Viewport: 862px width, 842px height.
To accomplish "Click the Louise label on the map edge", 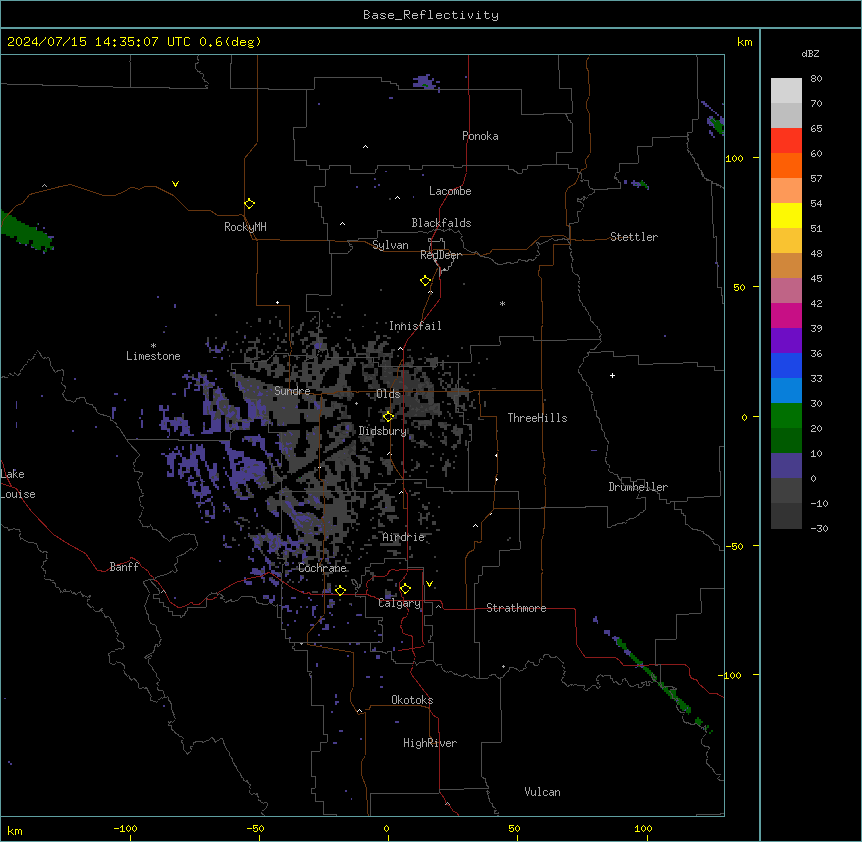I will pos(18,494).
